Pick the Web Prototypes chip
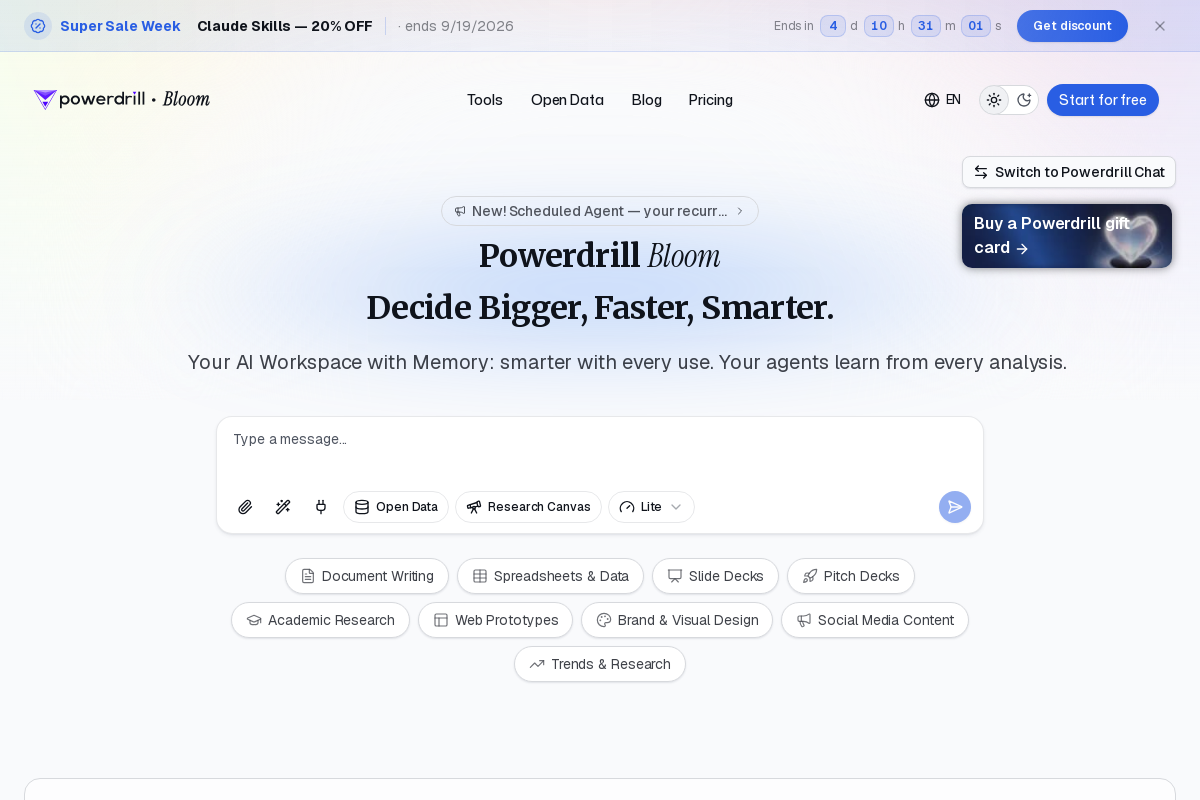The width and height of the screenshot is (1200, 800). pos(495,620)
